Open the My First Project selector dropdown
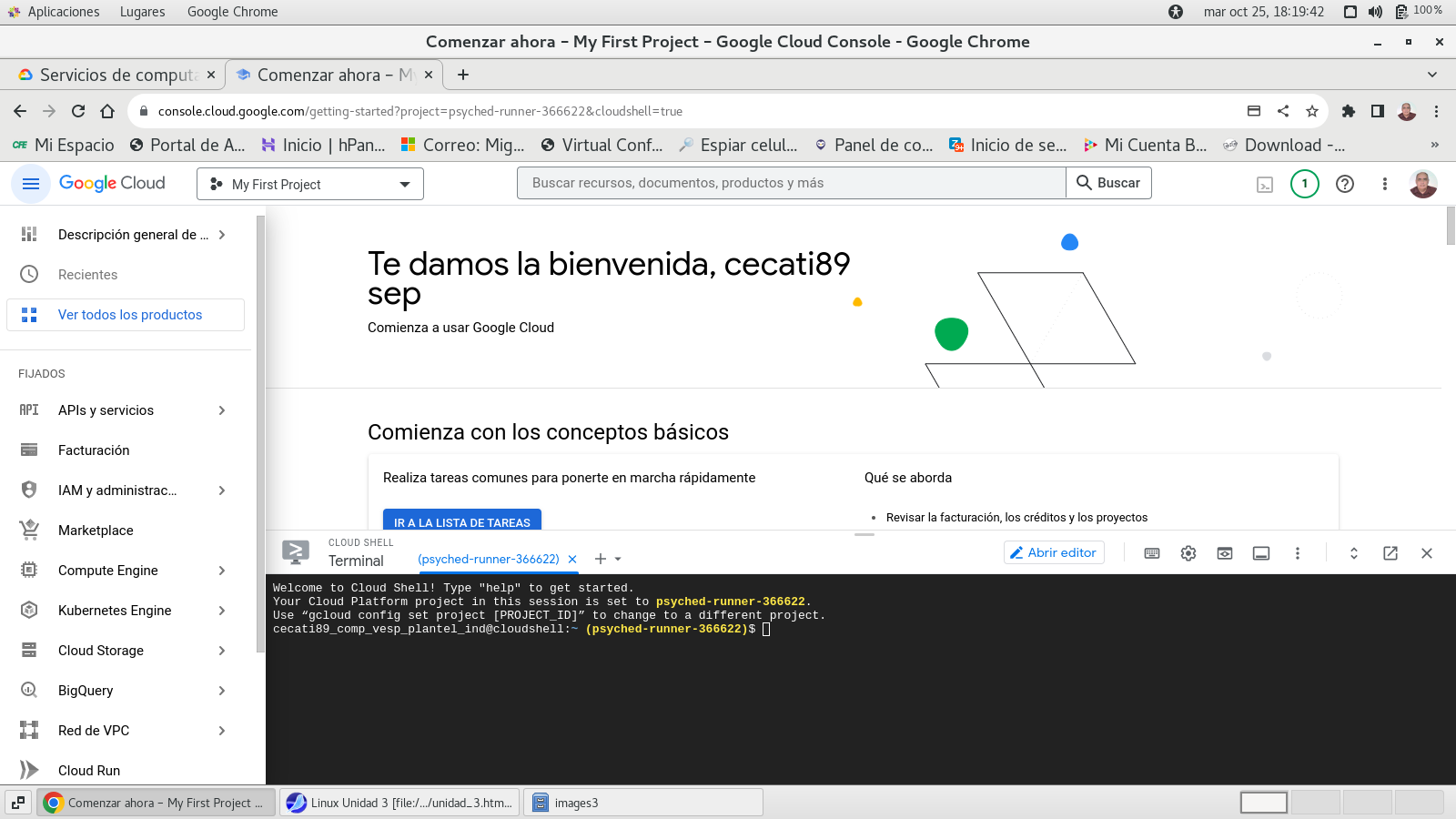Viewport: 1456px width, 819px height. pos(310,184)
